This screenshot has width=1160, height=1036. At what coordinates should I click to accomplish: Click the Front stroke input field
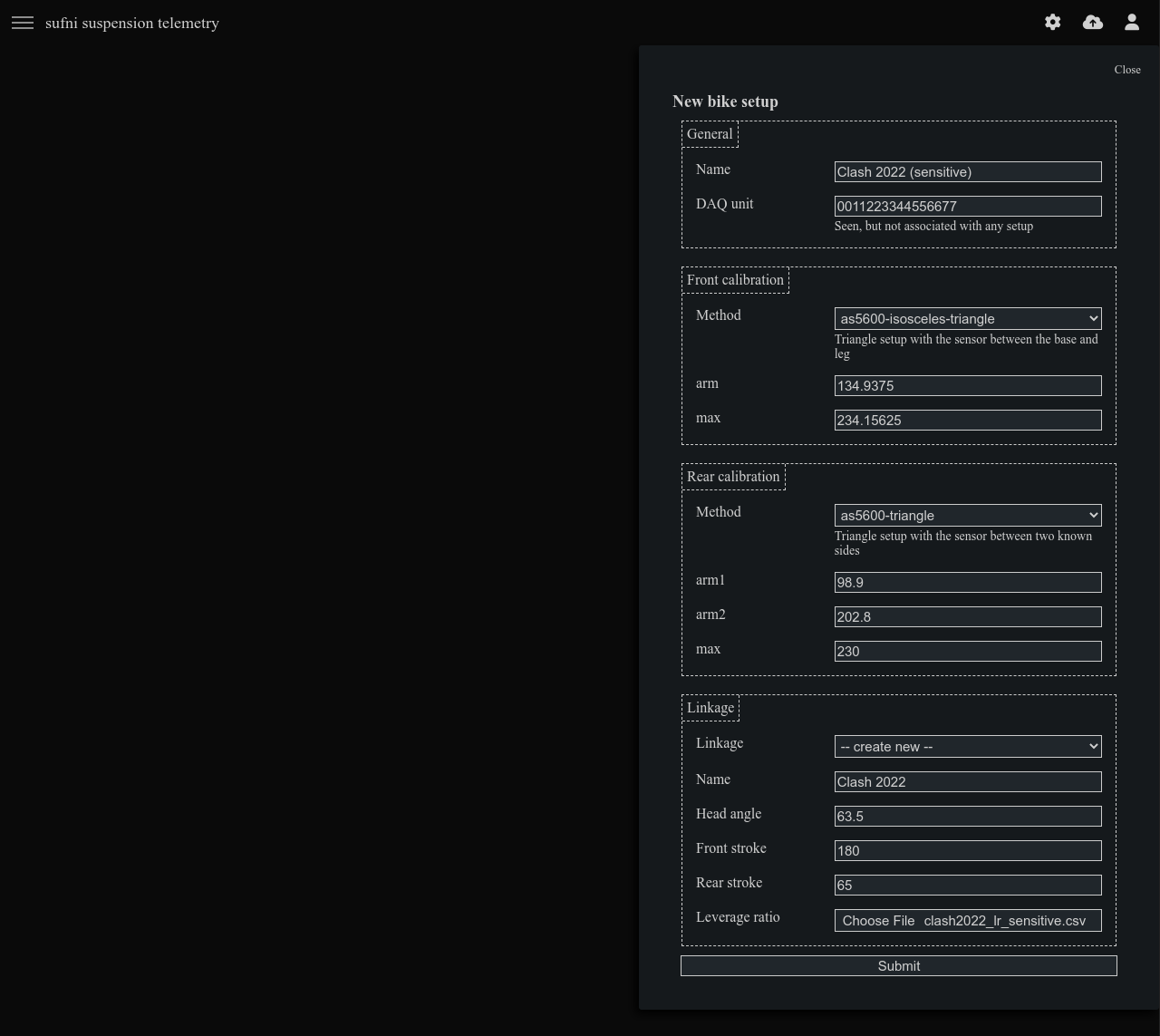(x=968, y=850)
